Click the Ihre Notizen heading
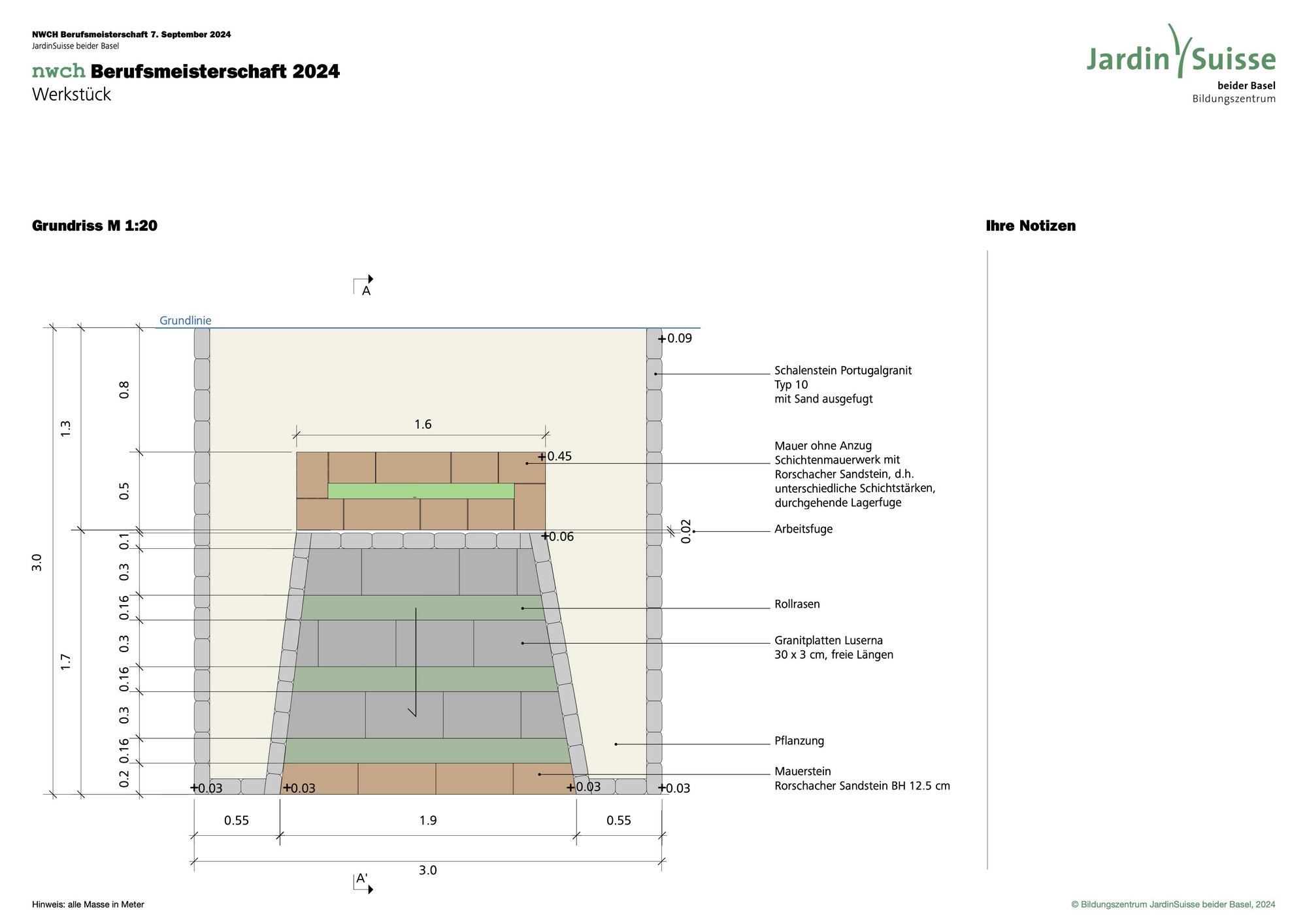1307x924 pixels. pos(1030,226)
